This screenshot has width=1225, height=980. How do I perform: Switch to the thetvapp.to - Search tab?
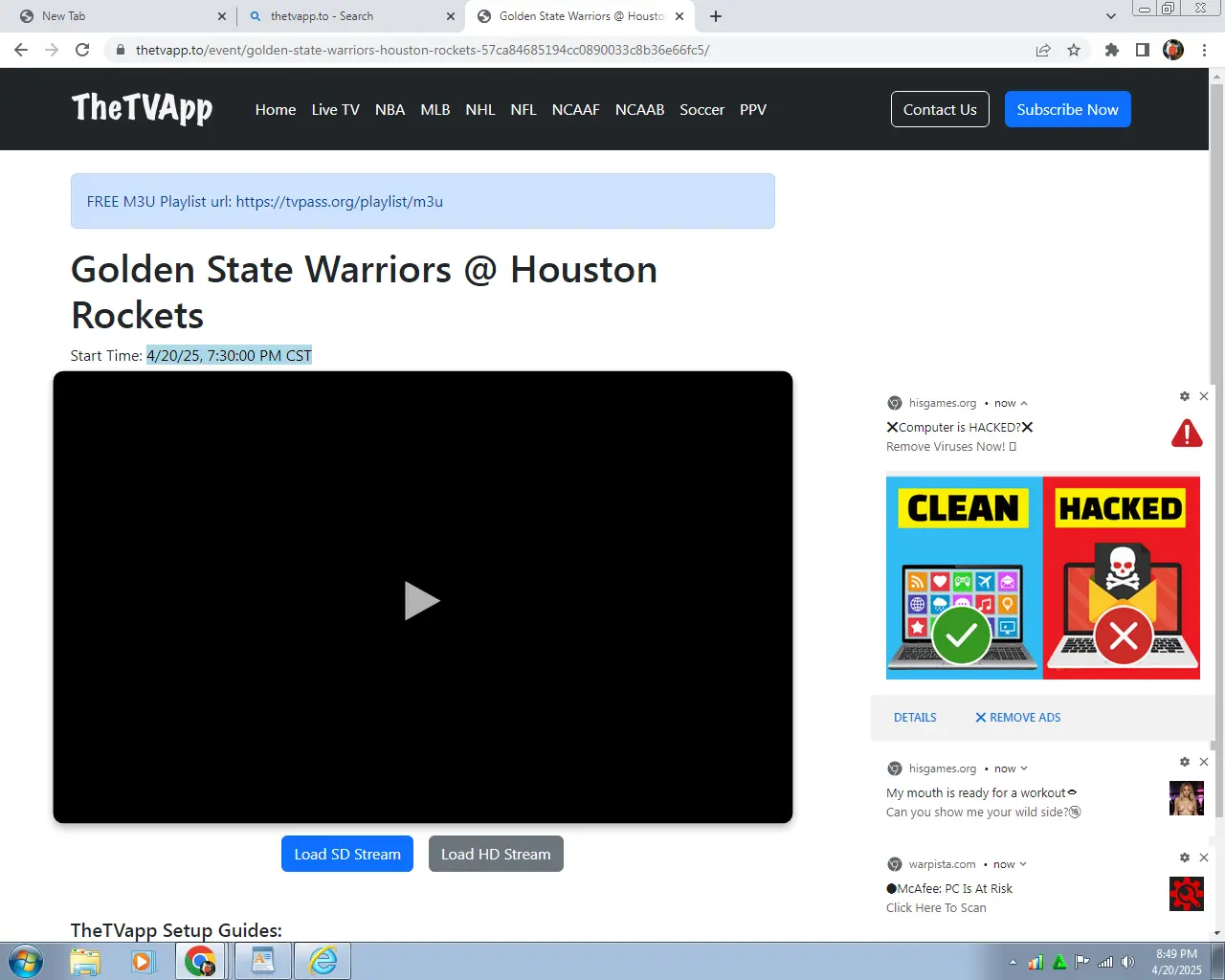[x=350, y=16]
